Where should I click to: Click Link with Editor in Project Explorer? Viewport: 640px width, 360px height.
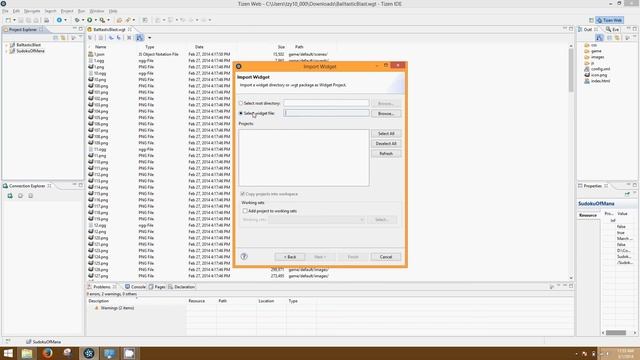63,38
